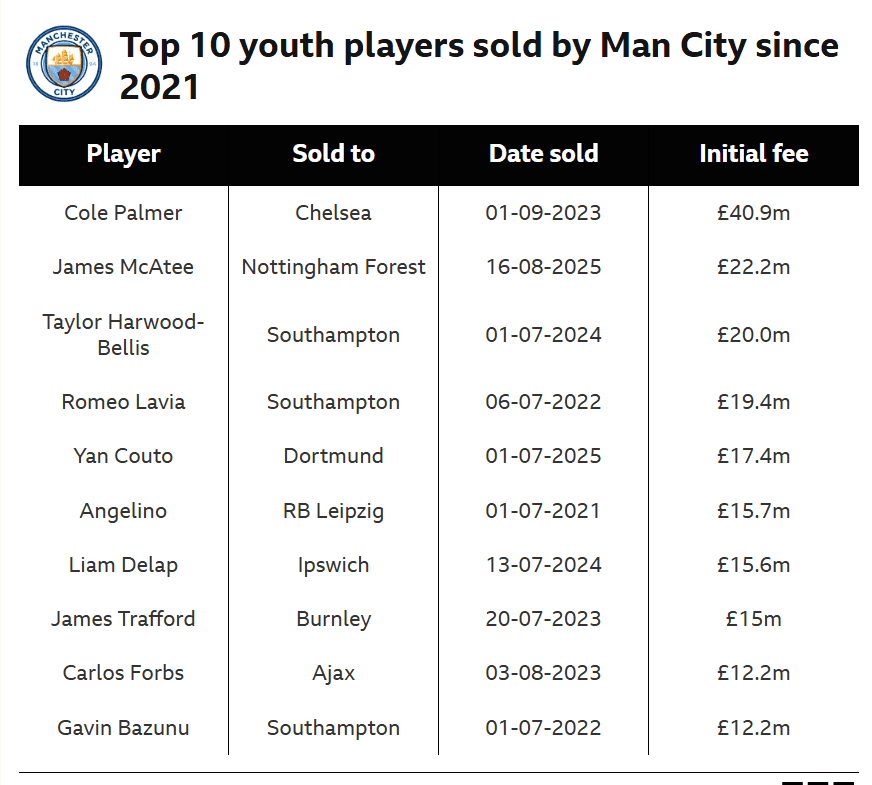Select the Carlos Forbs player cell
This screenshot has width=872, height=785.
(123, 673)
